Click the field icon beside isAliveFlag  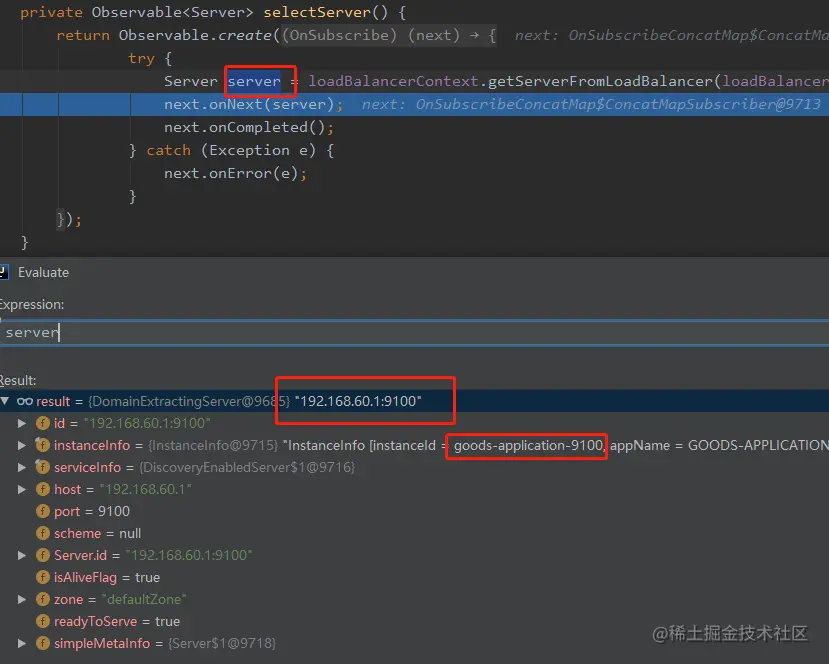click(43, 577)
